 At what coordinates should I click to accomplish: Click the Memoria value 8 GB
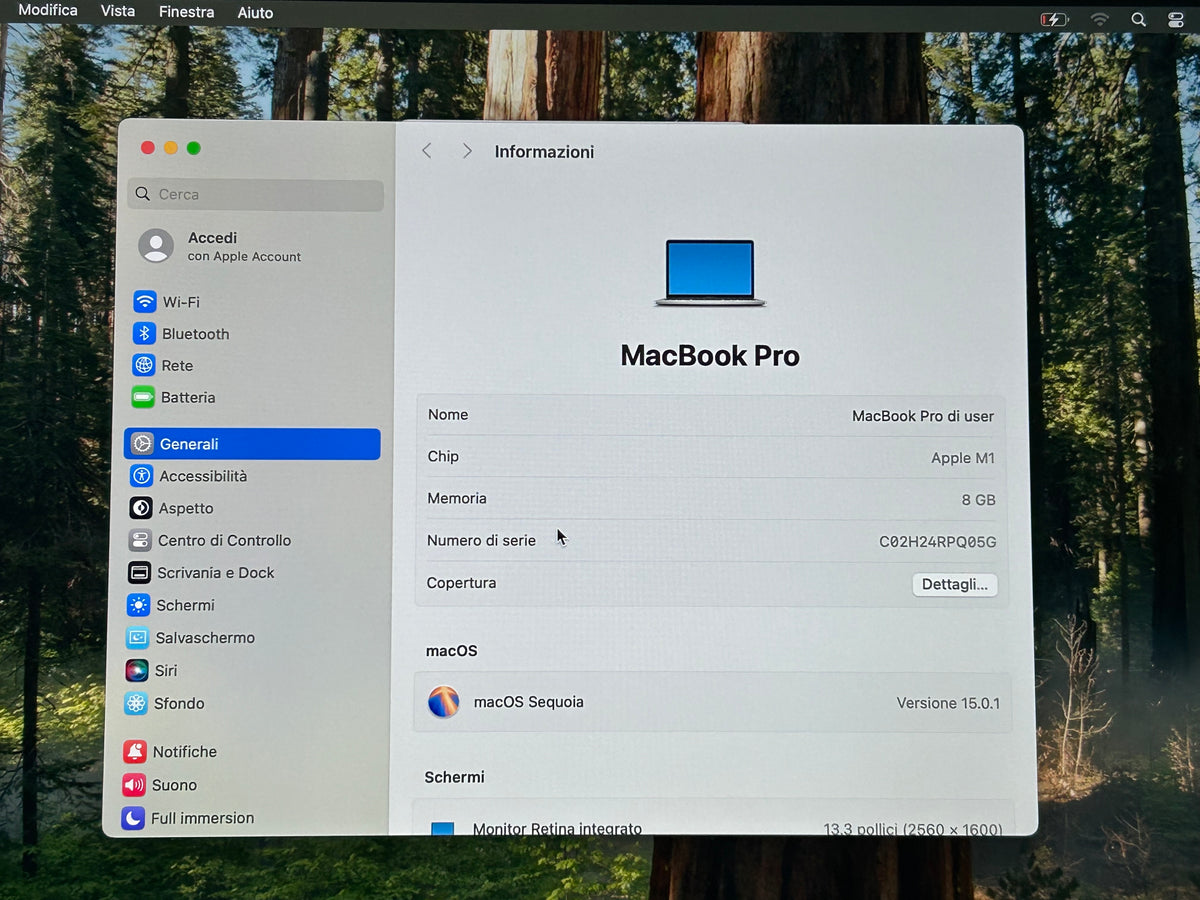click(978, 500)
